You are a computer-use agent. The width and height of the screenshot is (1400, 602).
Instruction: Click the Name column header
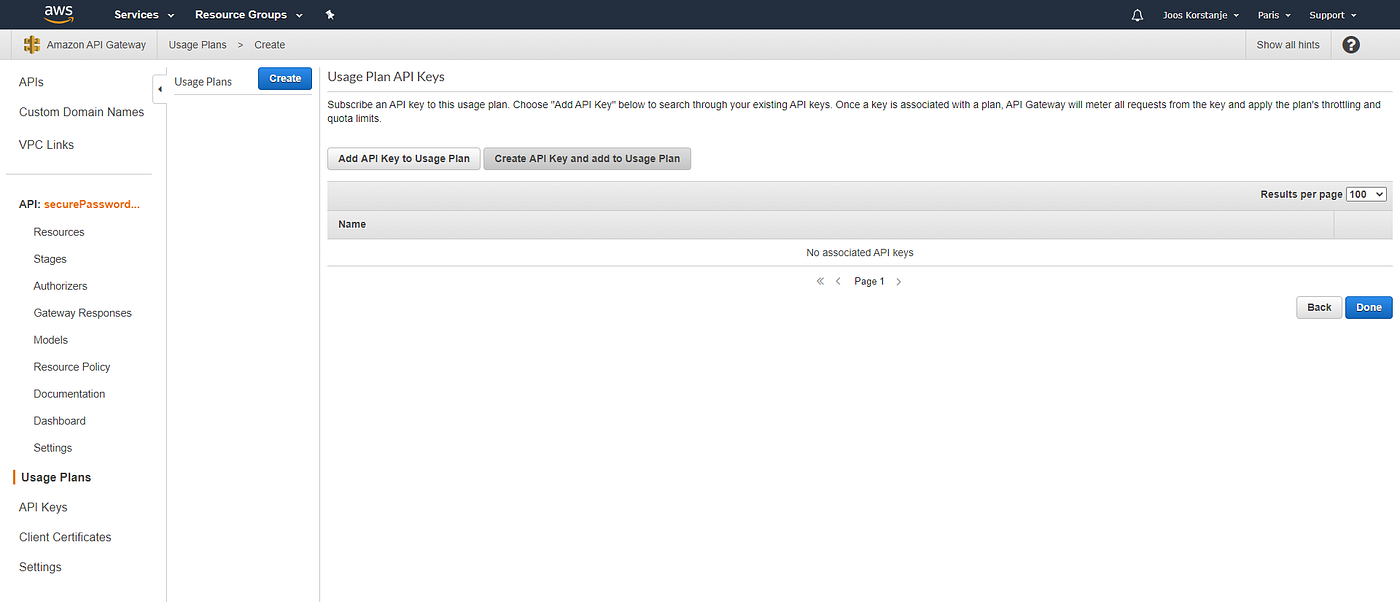[352, 224]
